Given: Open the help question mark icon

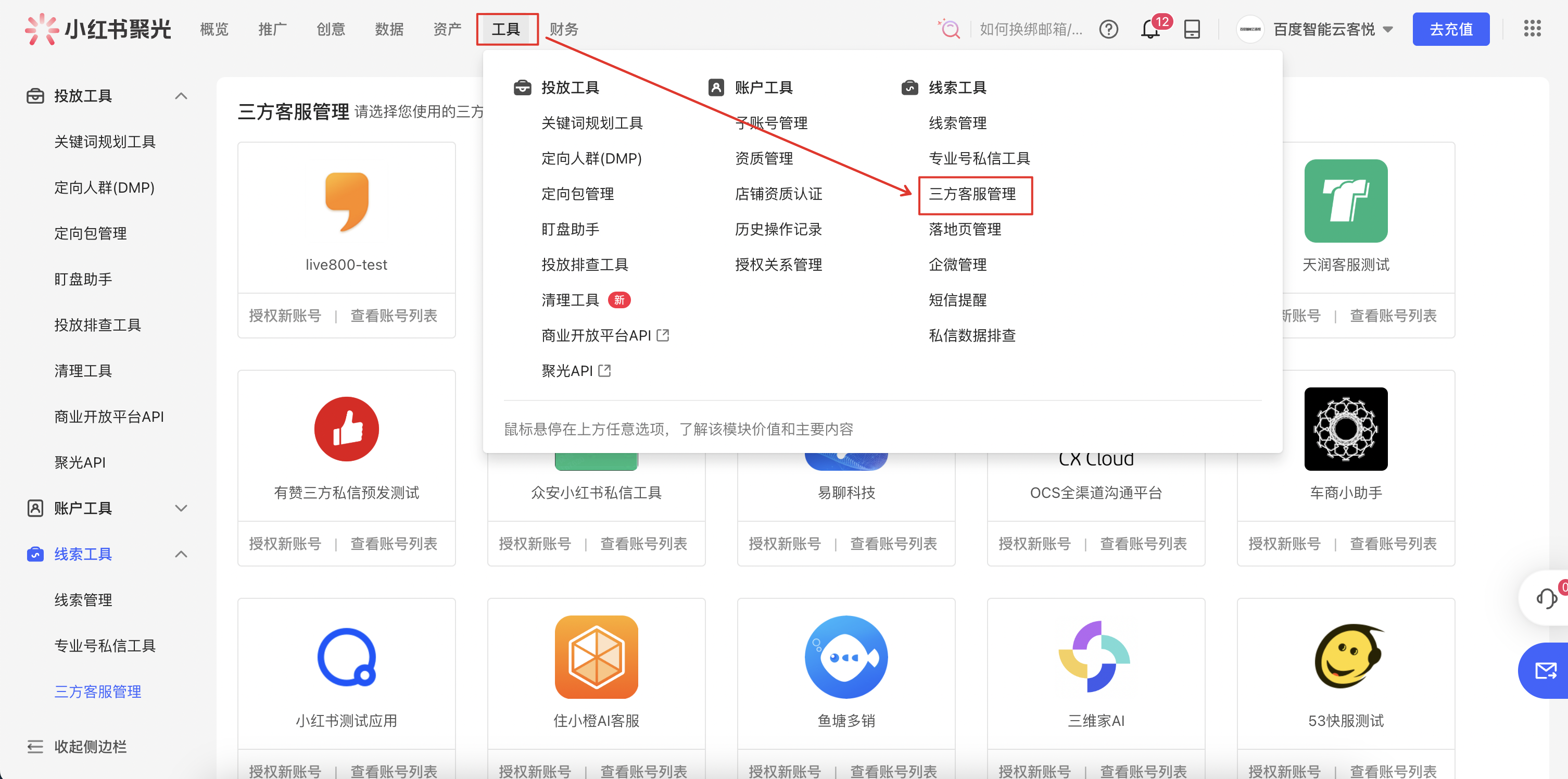Looking at the screenshot, I should coord(1109,29).
